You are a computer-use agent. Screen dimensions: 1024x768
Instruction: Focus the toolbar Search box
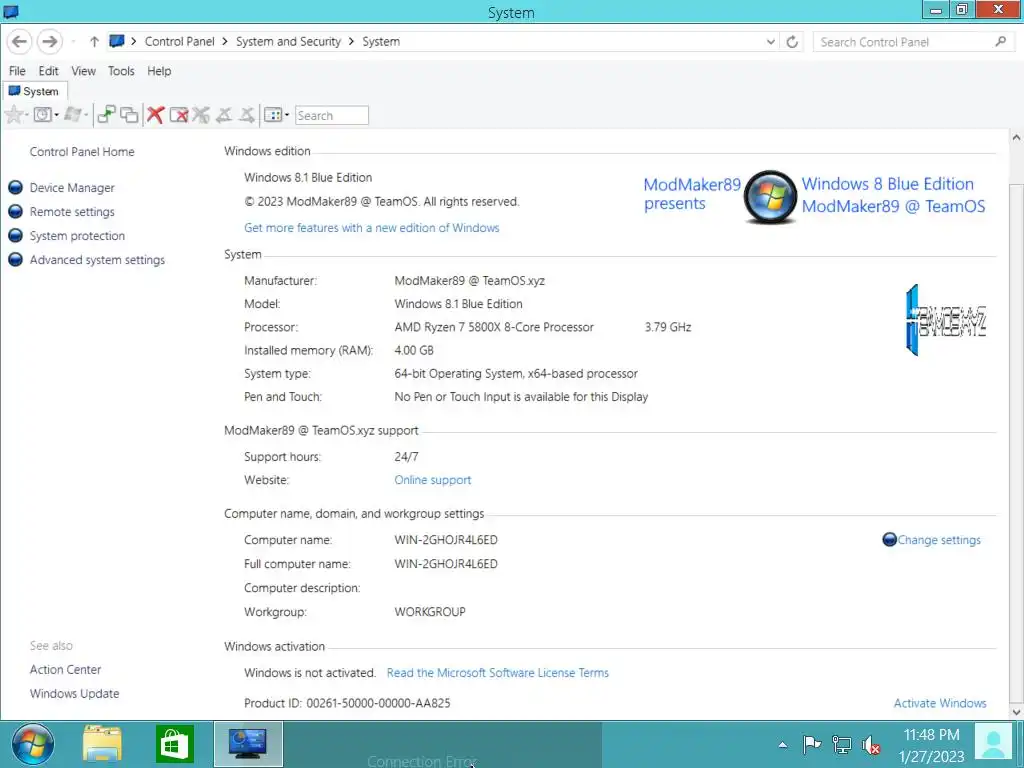tap(332, 115)
